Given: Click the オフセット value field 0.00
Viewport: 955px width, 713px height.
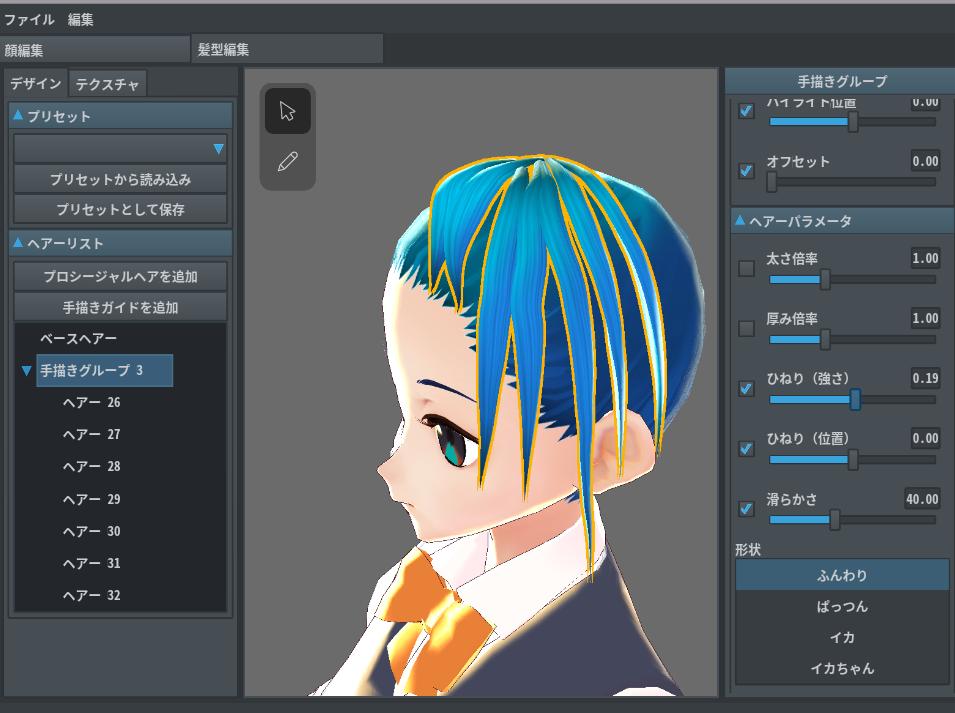Looking at the screenshot, I should pyautogui.click(x=925, y=161).
